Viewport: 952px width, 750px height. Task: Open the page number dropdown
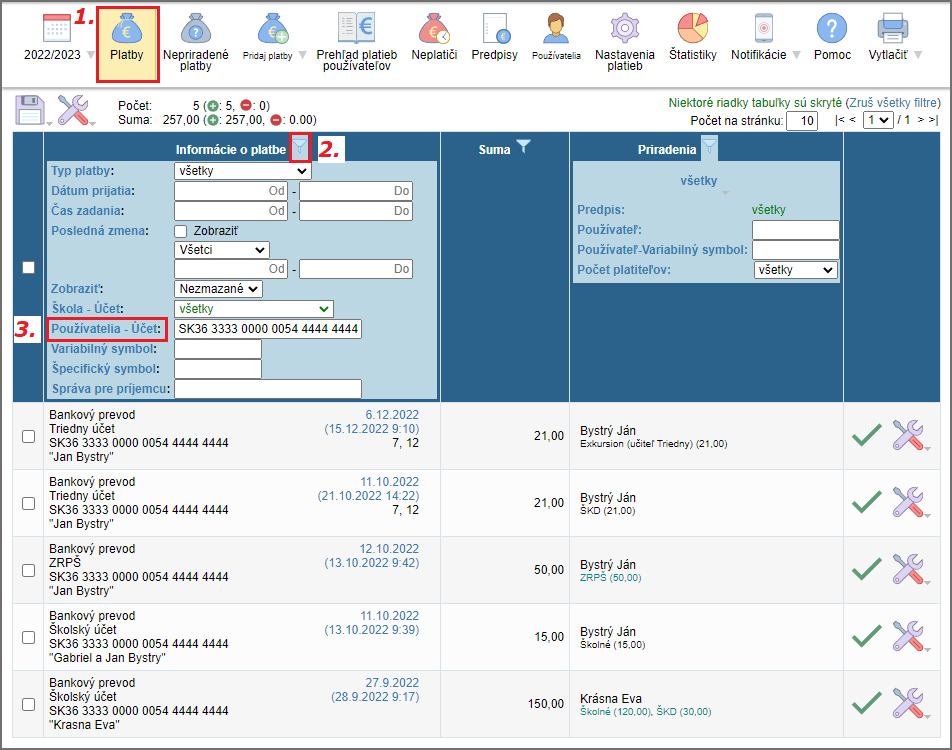[878, 120]
